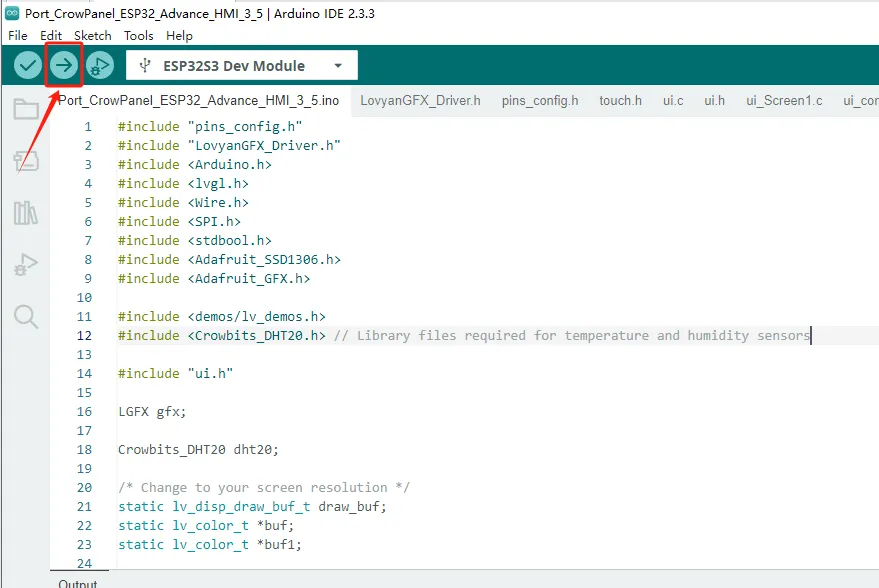Open the Sketchbook folder sidebar icon
879x588 pixels.
coord(26,109)
